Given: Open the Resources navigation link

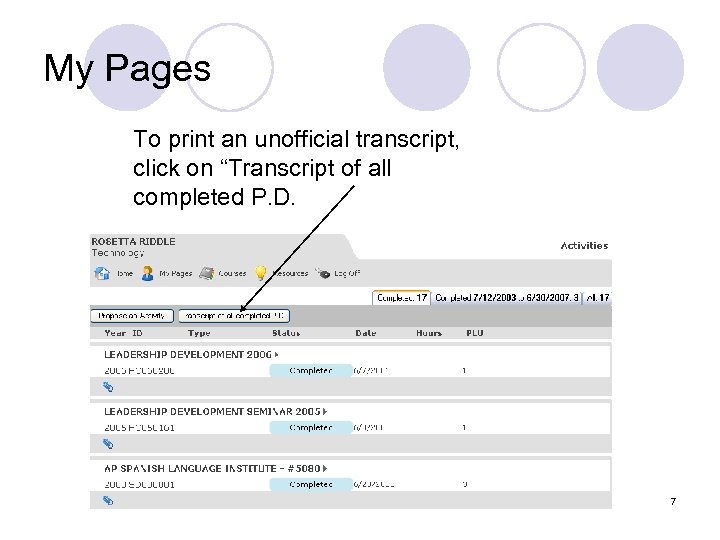Looking at the screenshot, I should (290, 273).
